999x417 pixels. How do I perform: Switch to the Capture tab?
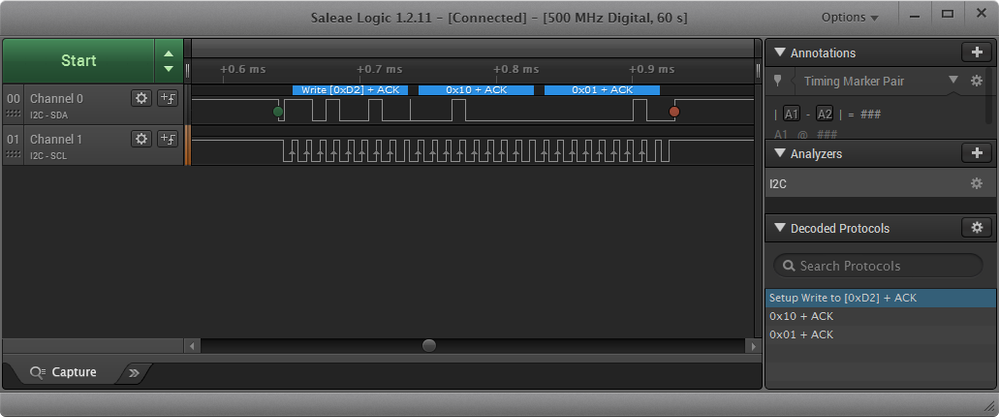[x=64, y=372]
